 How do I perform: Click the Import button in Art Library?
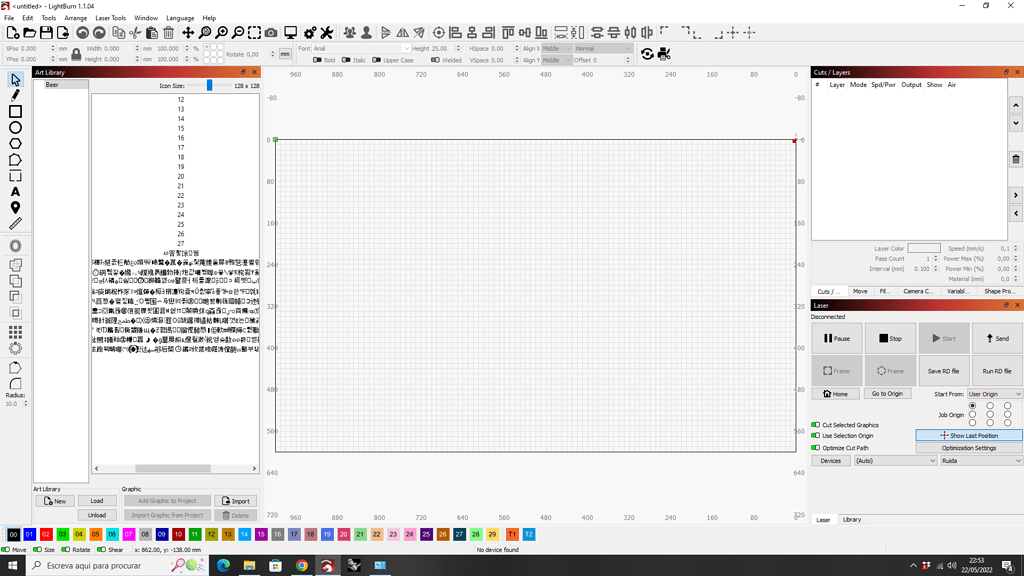236,501
